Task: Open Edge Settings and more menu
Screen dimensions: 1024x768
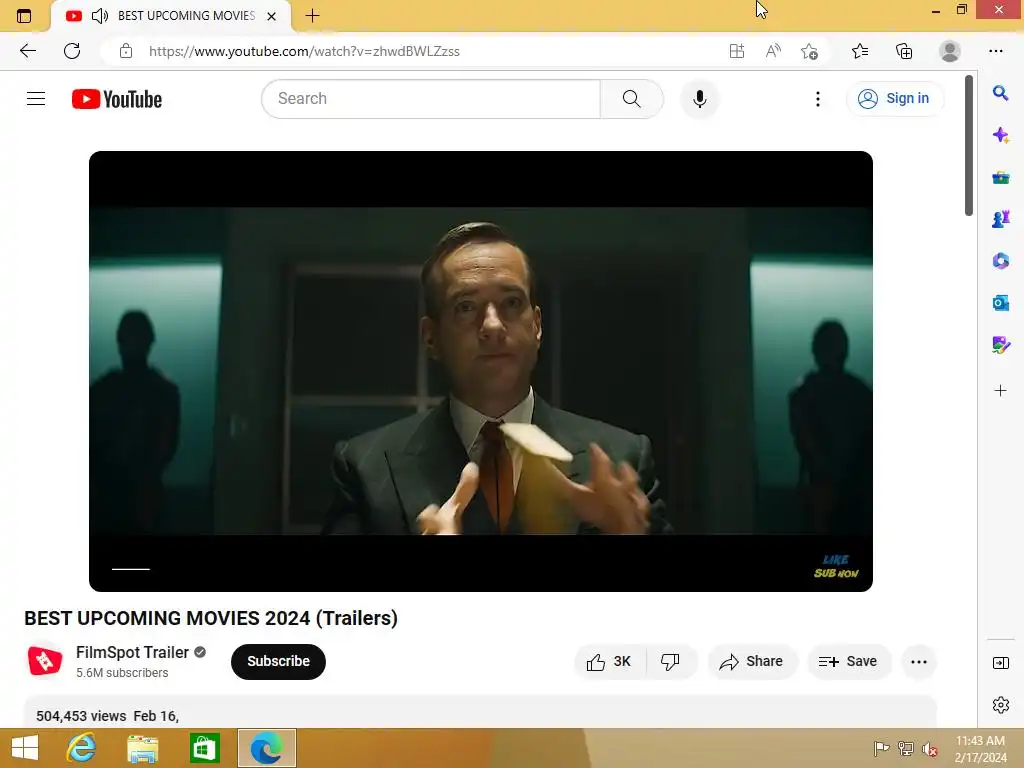Action: [x=995, y=51]
